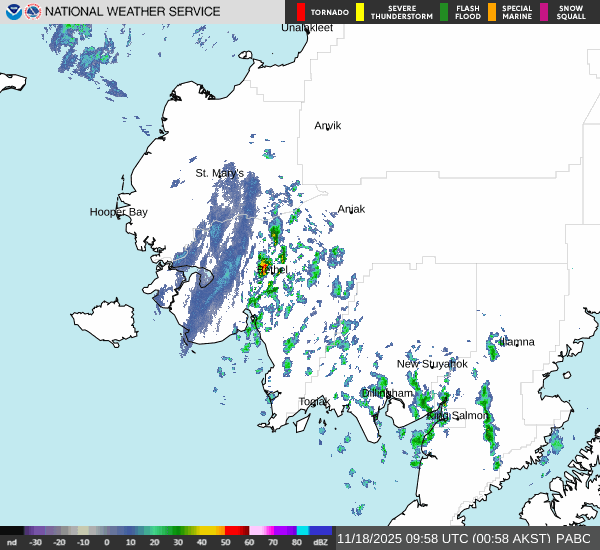The height and width of the screenshot is (550, 600).
Task: Click the Unalakleet label at top
Action: pos(307,28)
